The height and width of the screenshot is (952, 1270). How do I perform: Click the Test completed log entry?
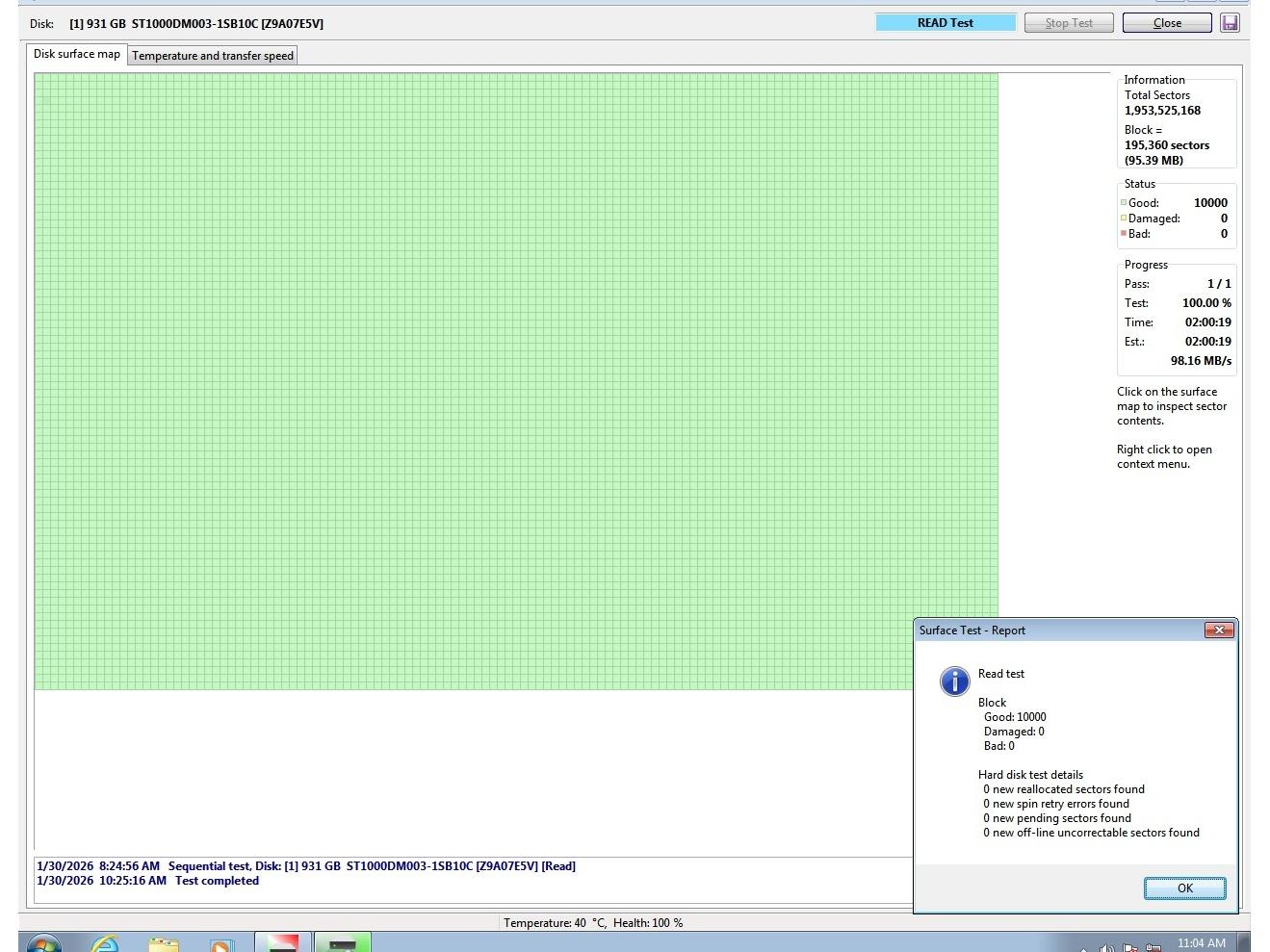[217, 881]
